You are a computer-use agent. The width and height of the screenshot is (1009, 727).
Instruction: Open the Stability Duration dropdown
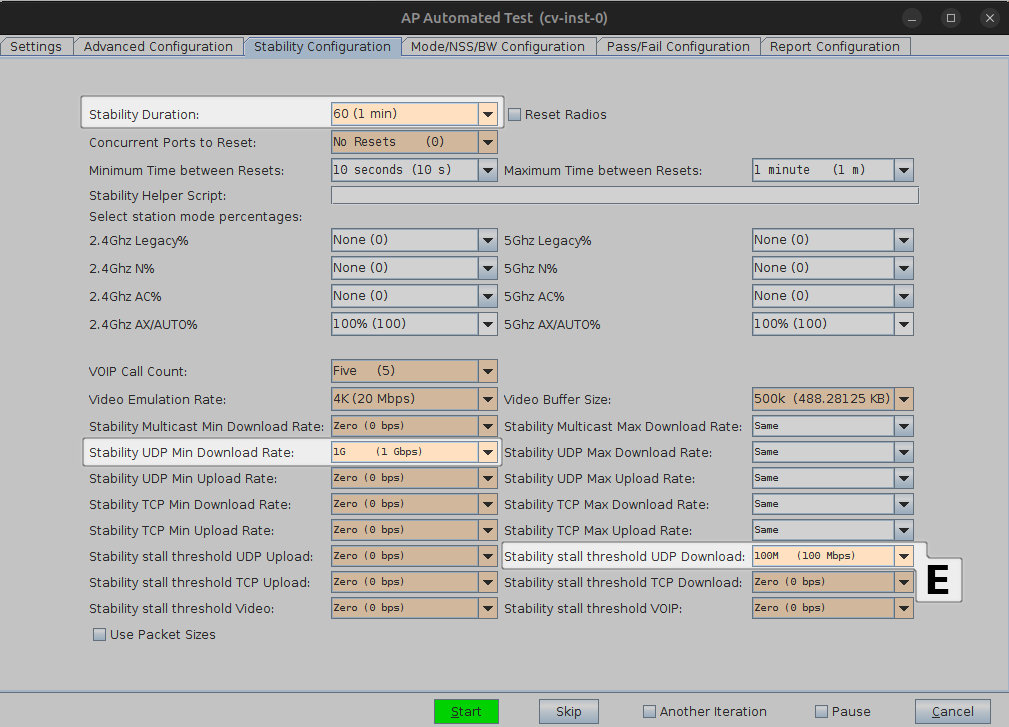tap(487, 114)
